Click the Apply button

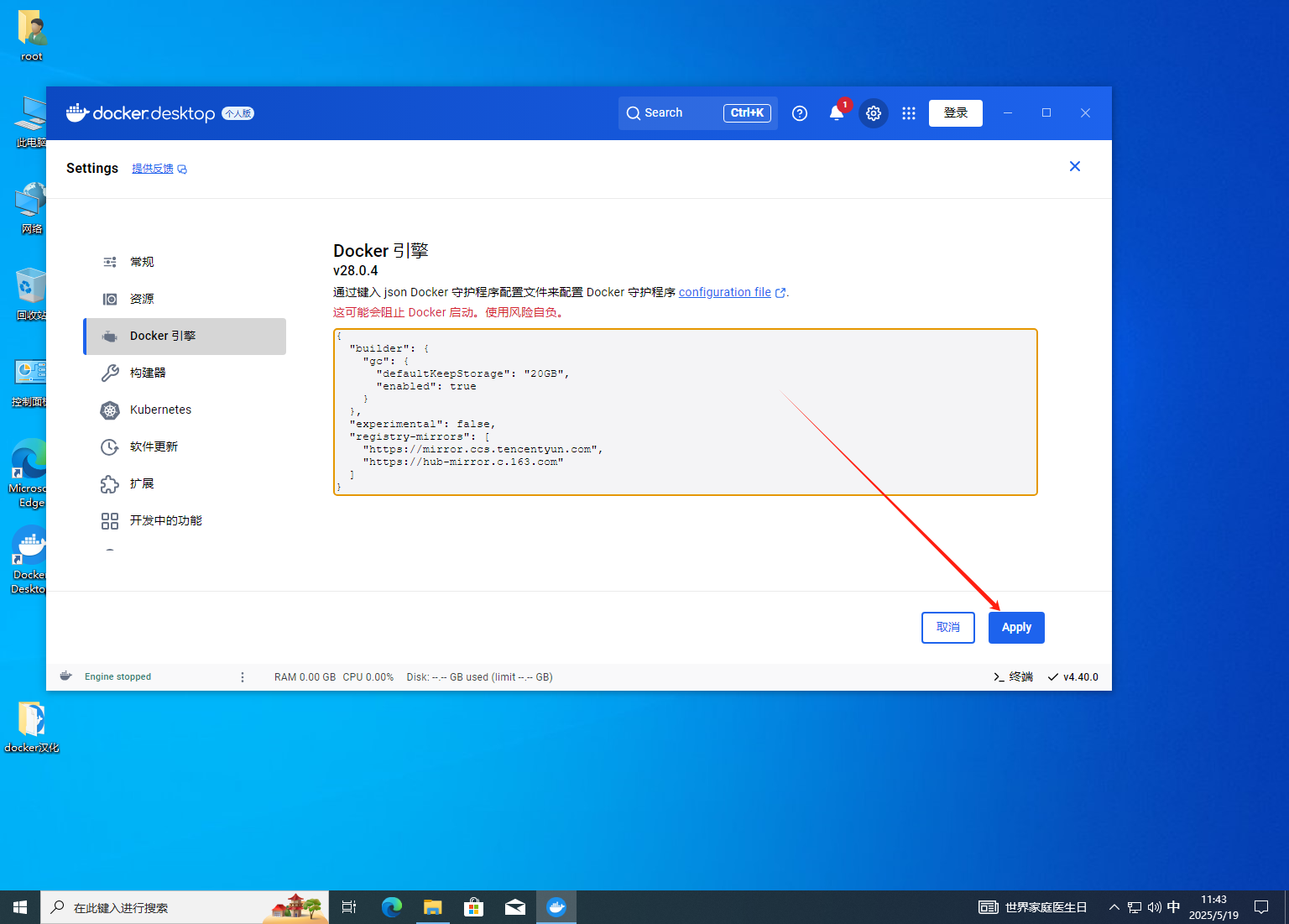(x=1016, y=628)
